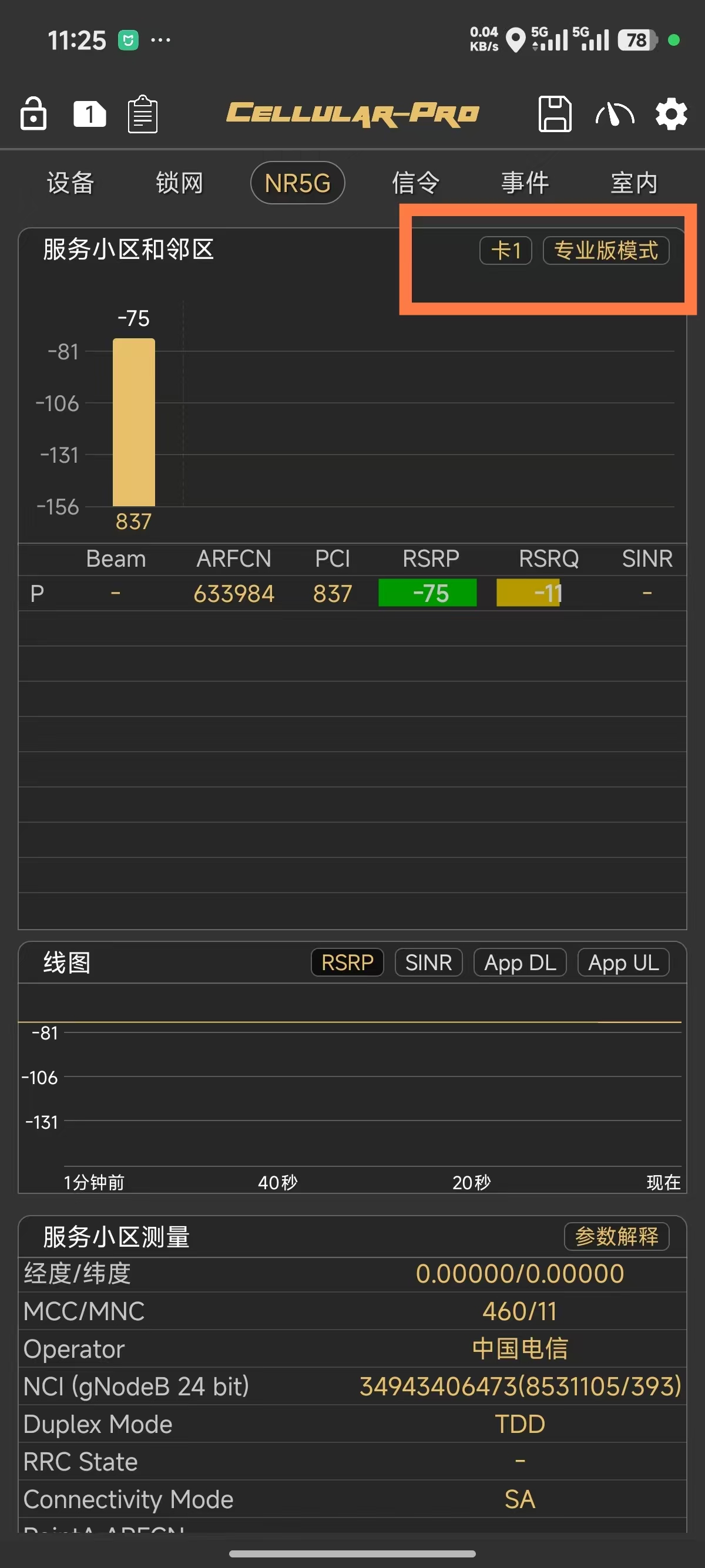Image resolution: width=705 pixels, height=1568 pixels.
Task: Toggle the 卡1 SIM selector
Action: (x=505, y=251)
